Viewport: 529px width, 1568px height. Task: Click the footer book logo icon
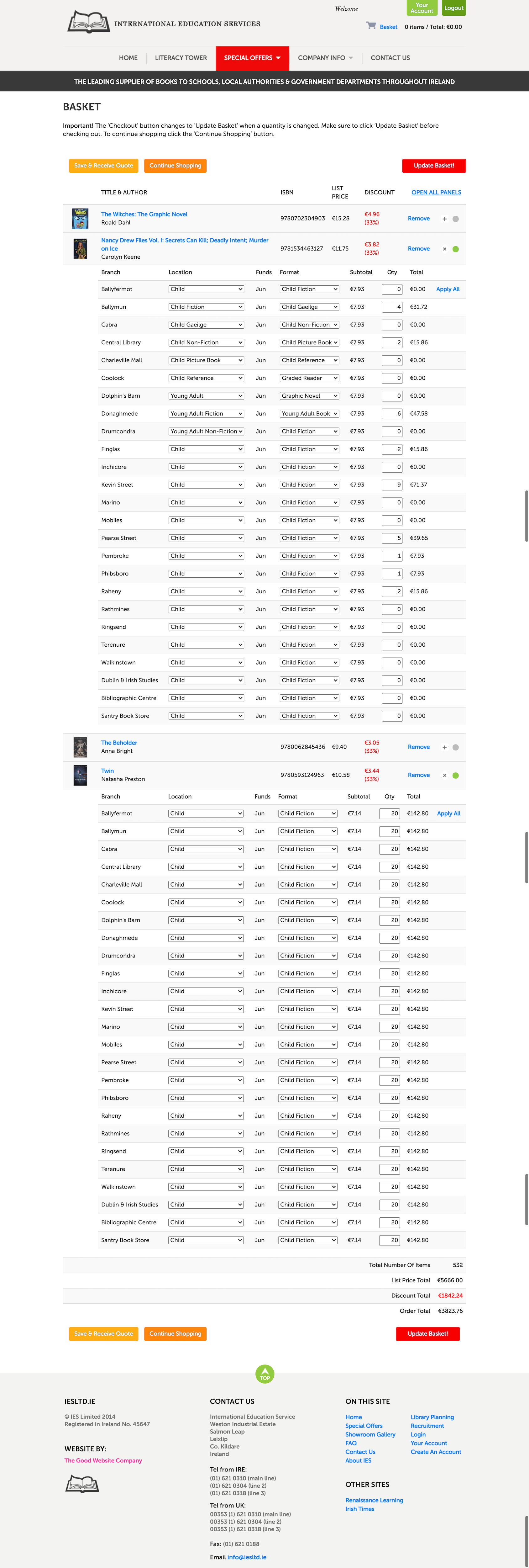pos(82,1483)
